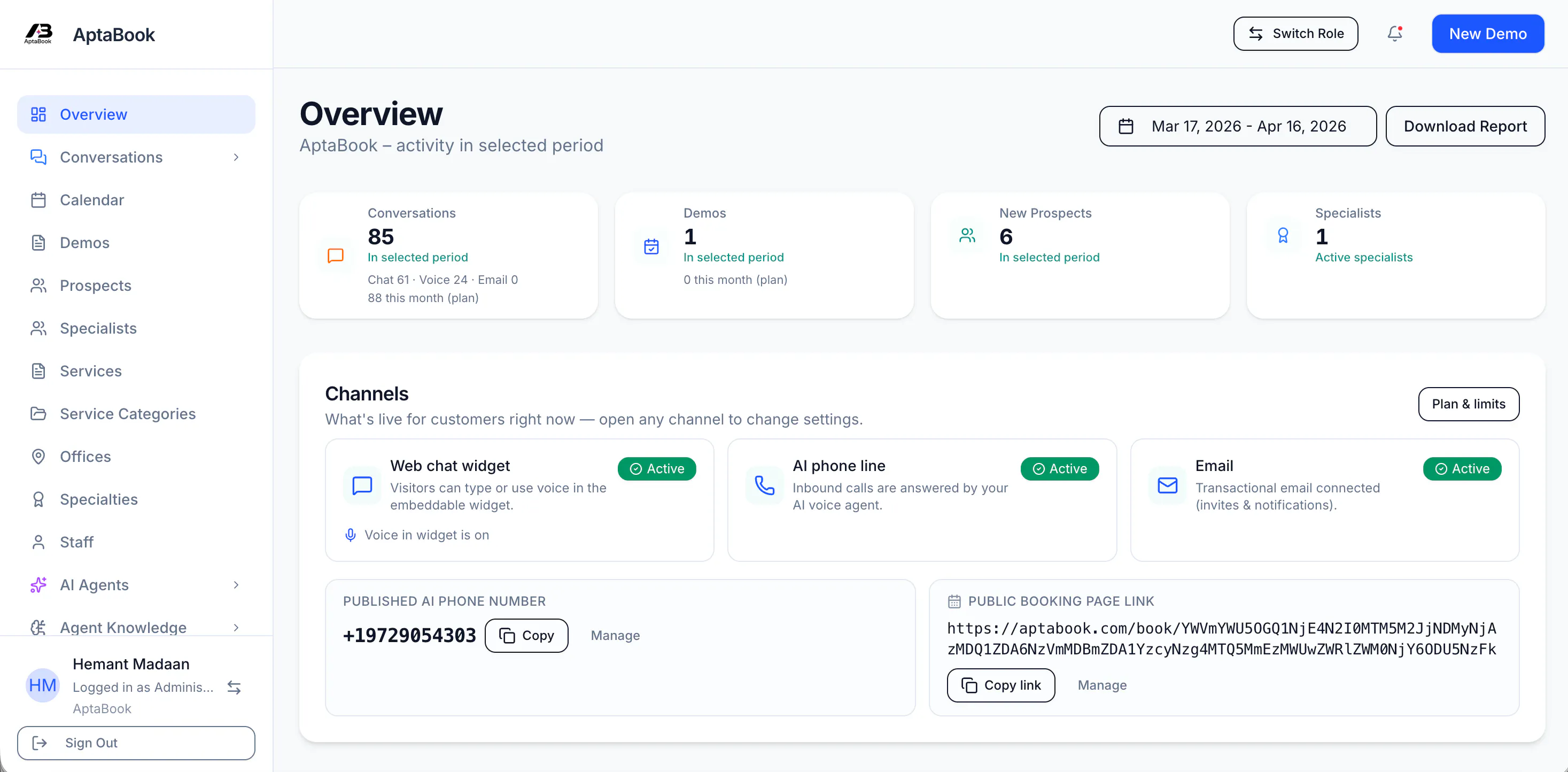Click the 'Logged in as Adminis...' text
1568x772 pixels.
pyautogui.click(x=143, y=688)
